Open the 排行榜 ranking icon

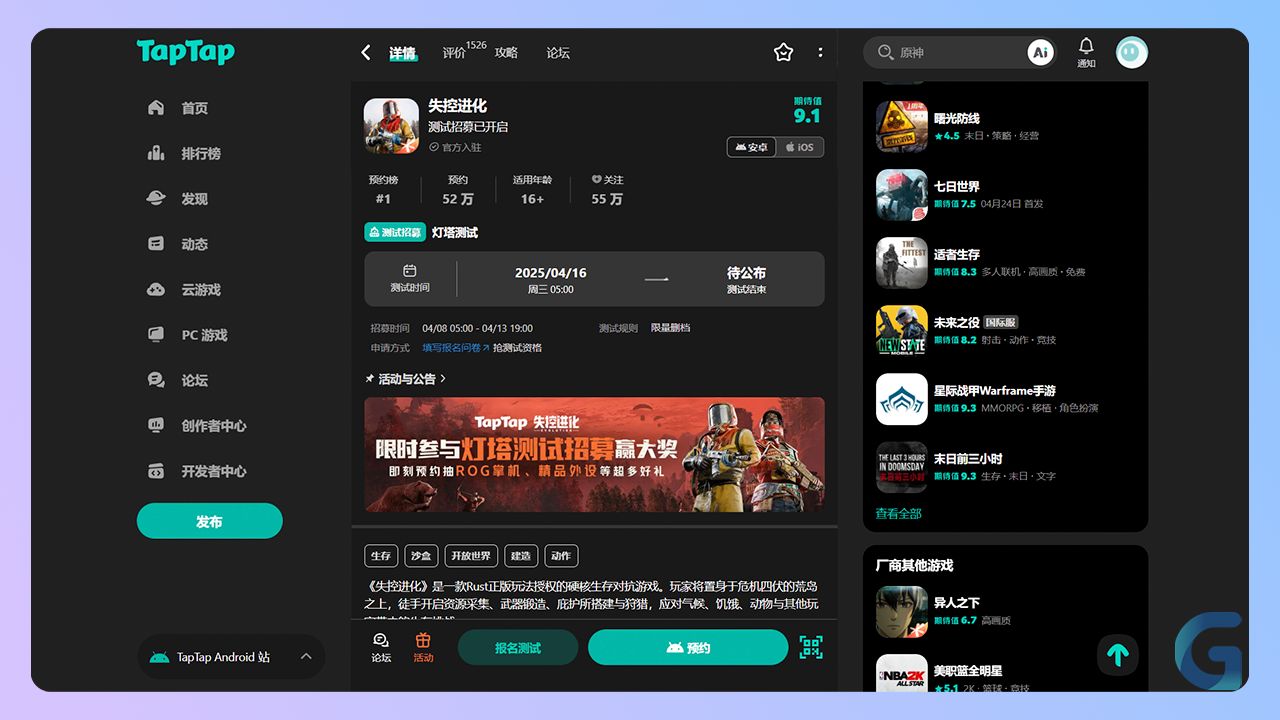(156, 153)
